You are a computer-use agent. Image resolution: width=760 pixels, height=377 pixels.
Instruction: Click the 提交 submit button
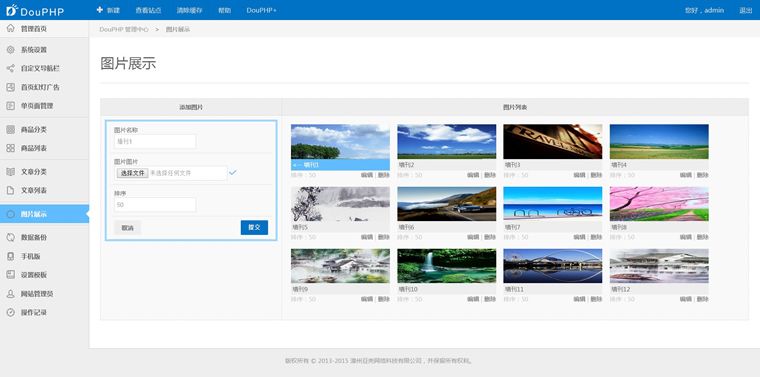coord(254,227)
